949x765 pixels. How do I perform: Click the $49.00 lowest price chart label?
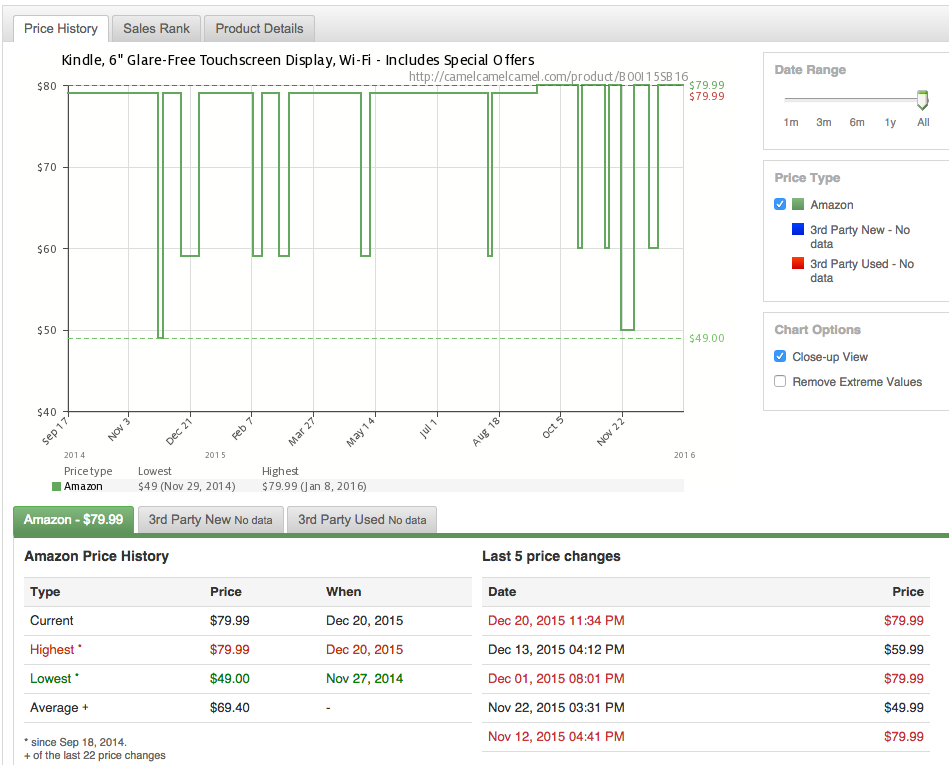point(706,338)
